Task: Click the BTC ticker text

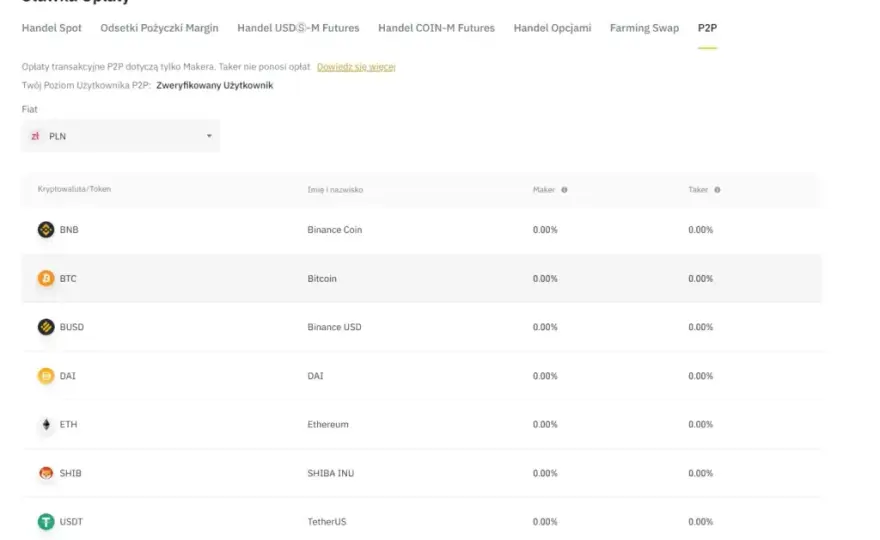Action: pos(68,278)
